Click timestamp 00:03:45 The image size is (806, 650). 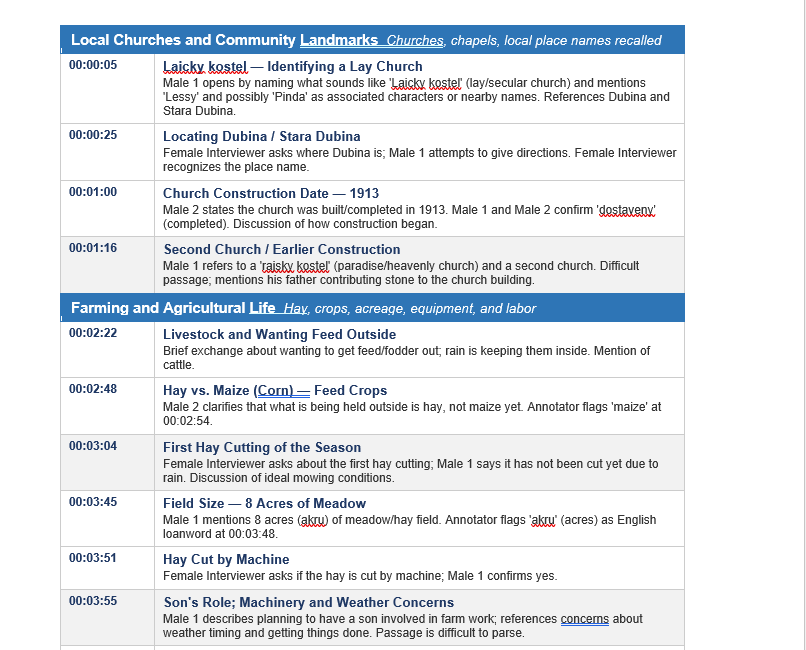point(93,502)
